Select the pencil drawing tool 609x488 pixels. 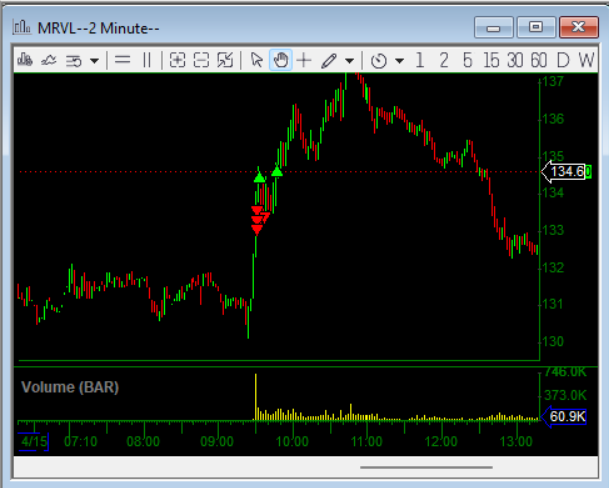tap(329, 61)
